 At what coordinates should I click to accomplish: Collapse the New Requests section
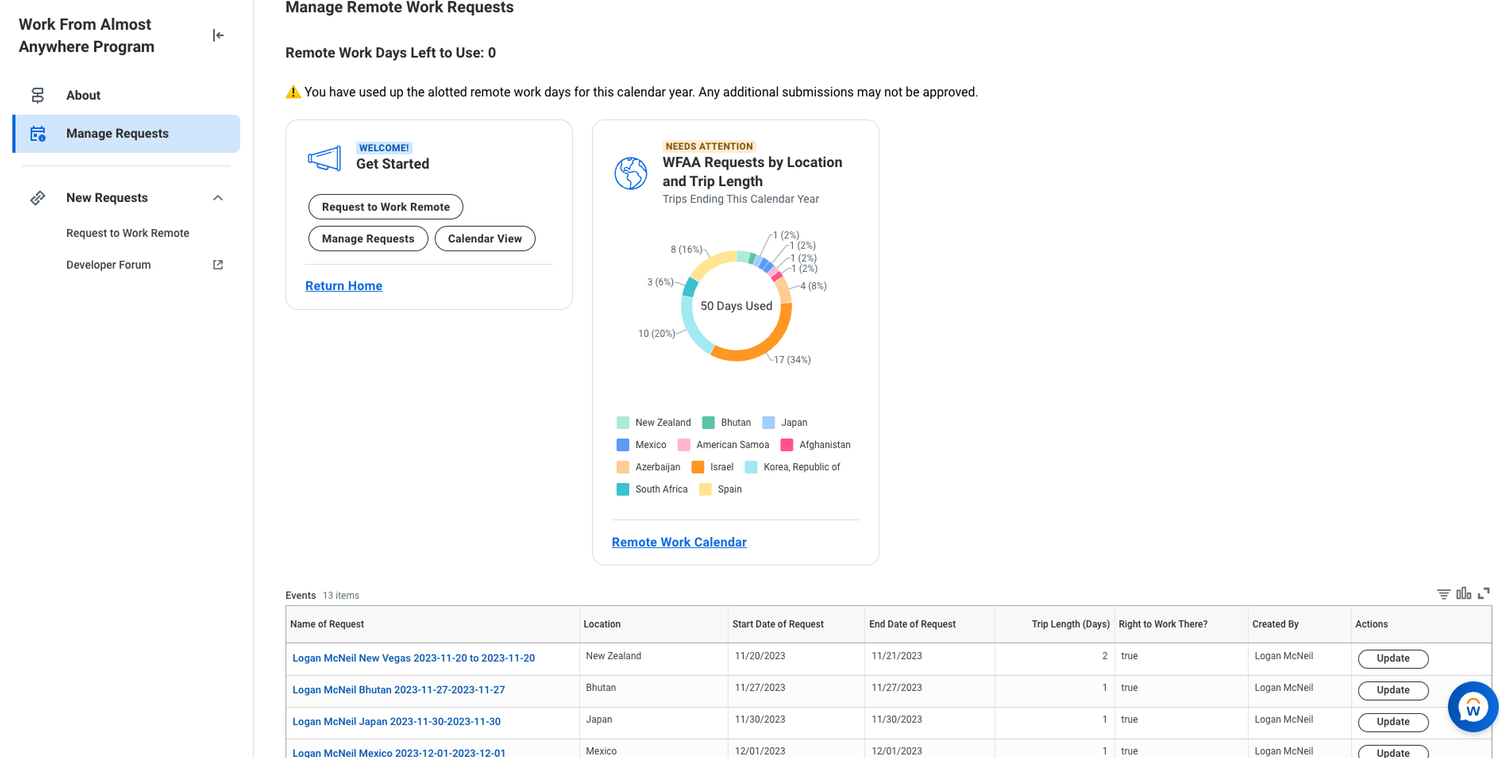217,197
